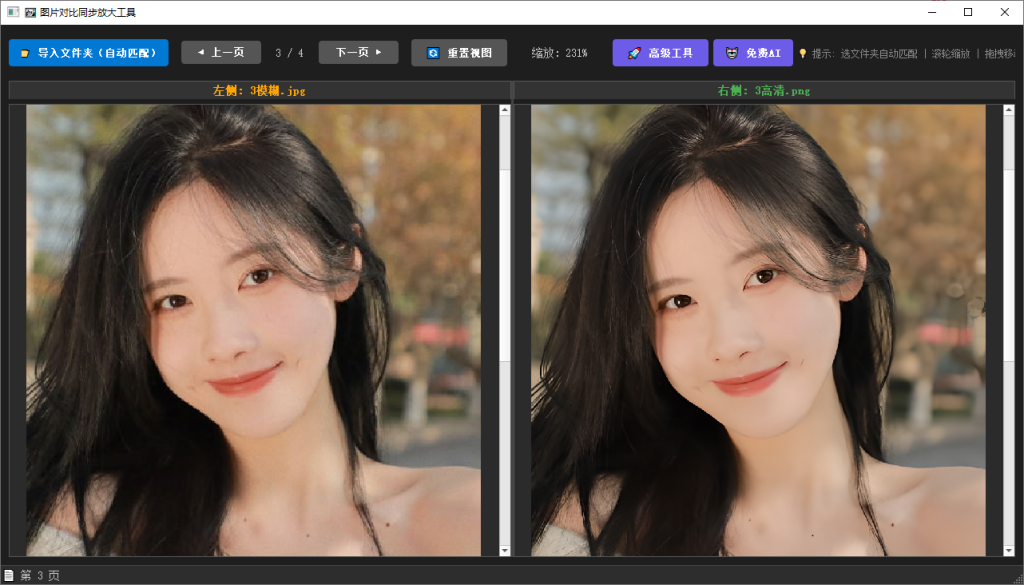Open the 高级工具 advanced tools button
Image resolution: width=1024 pixels, height=585 pixels.
[660, 53]
